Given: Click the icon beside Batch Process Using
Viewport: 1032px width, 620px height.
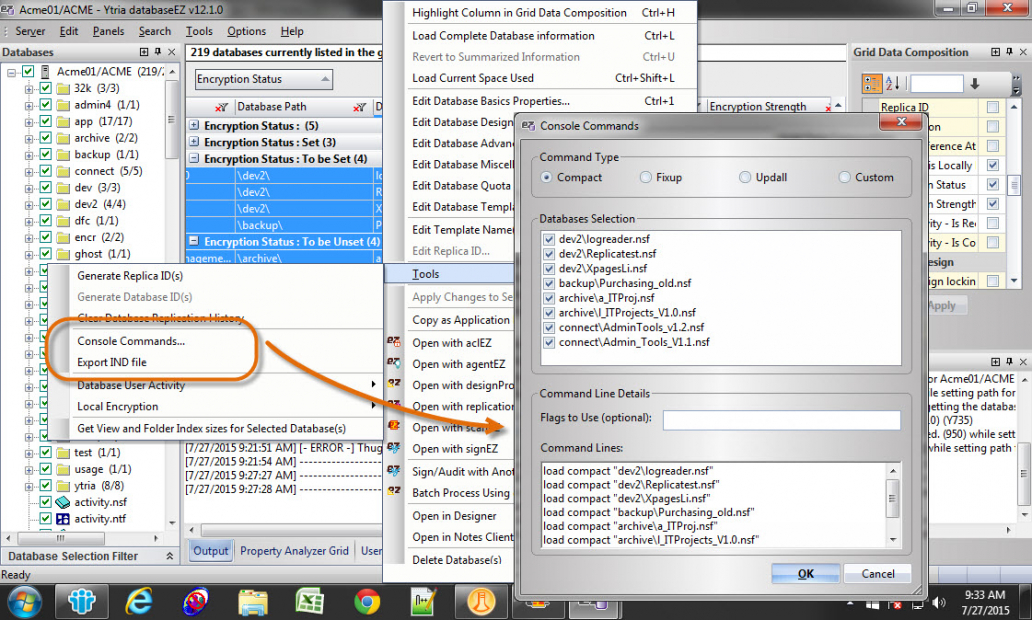Looking at the screenshot, I should 394,492.
